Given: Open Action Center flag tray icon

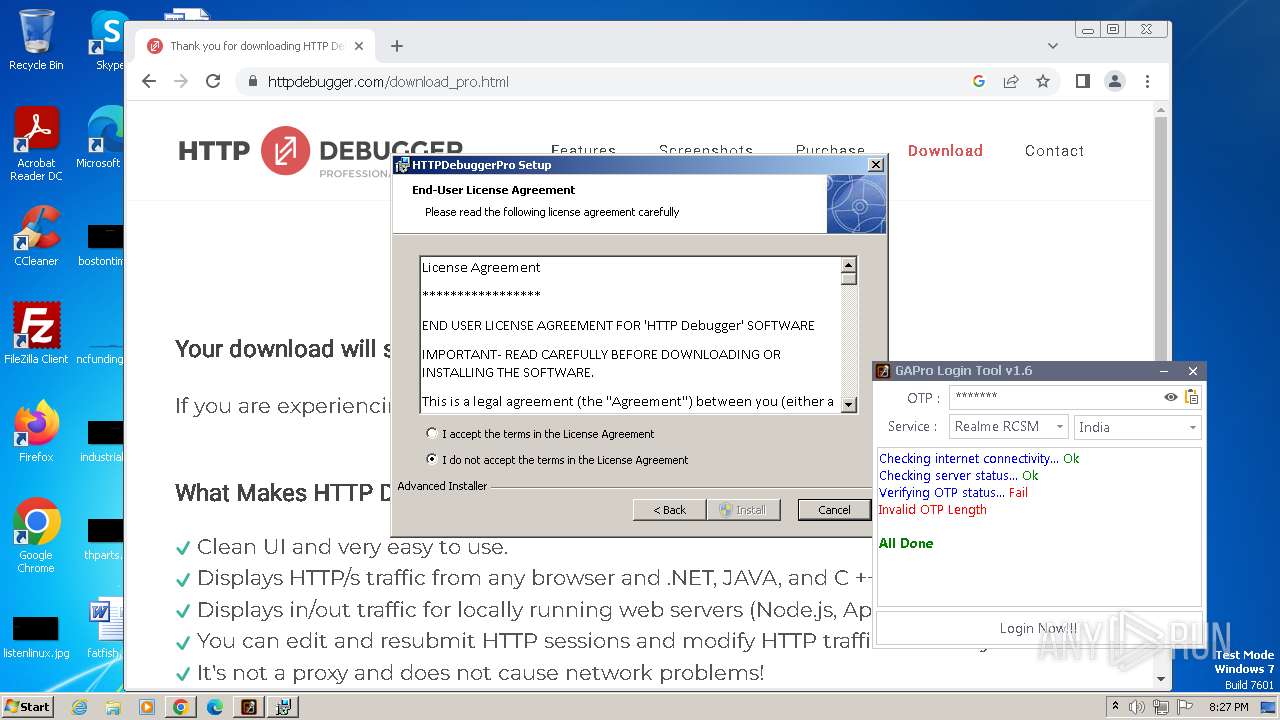Looking at the screenshot, I should (1185, 707).
